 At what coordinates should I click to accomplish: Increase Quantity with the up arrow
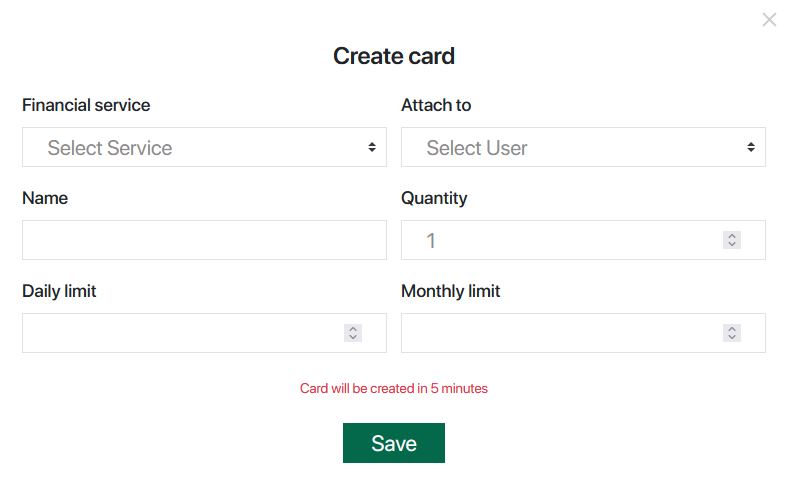pyautogui.click(x=732, y=236)
